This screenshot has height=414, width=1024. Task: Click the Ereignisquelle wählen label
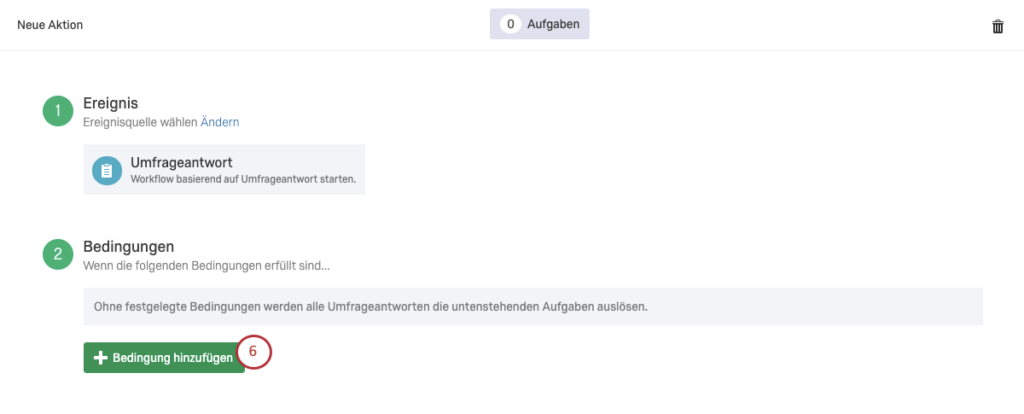click(x=140, y=122)
